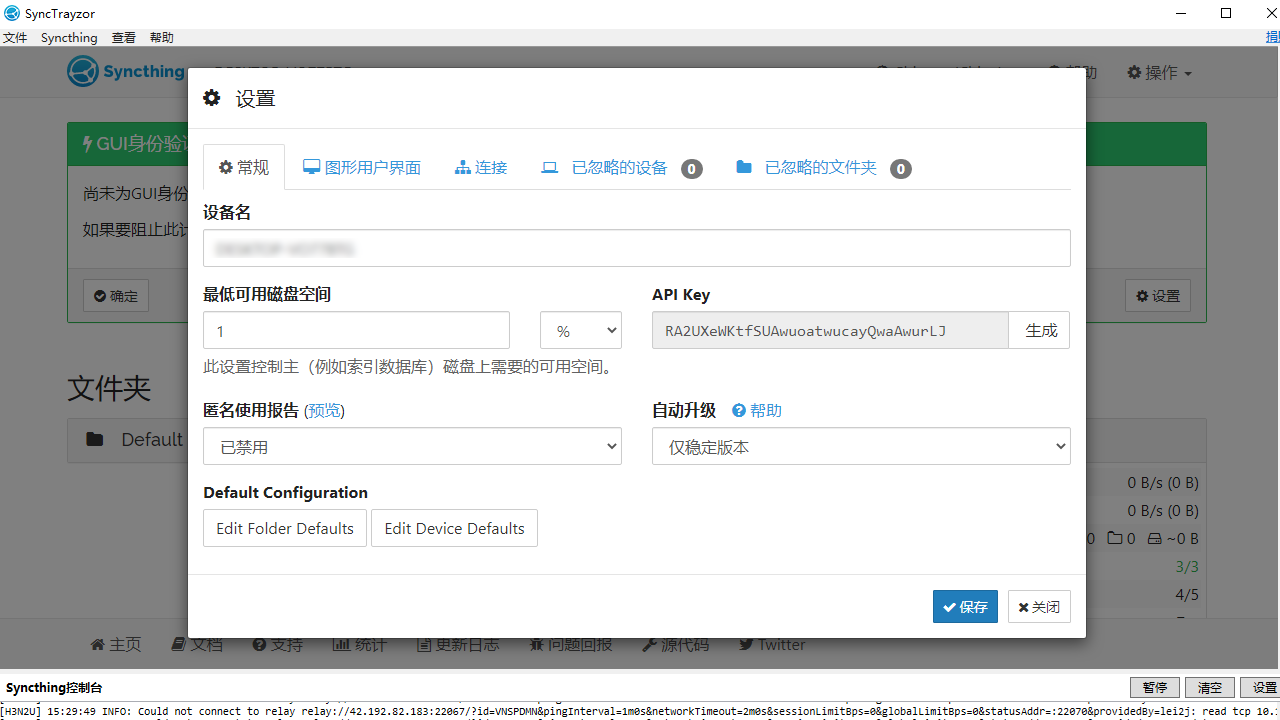Click the Edit Folder Defaults button
The image size is (1280, 720).
click(284, 528)
